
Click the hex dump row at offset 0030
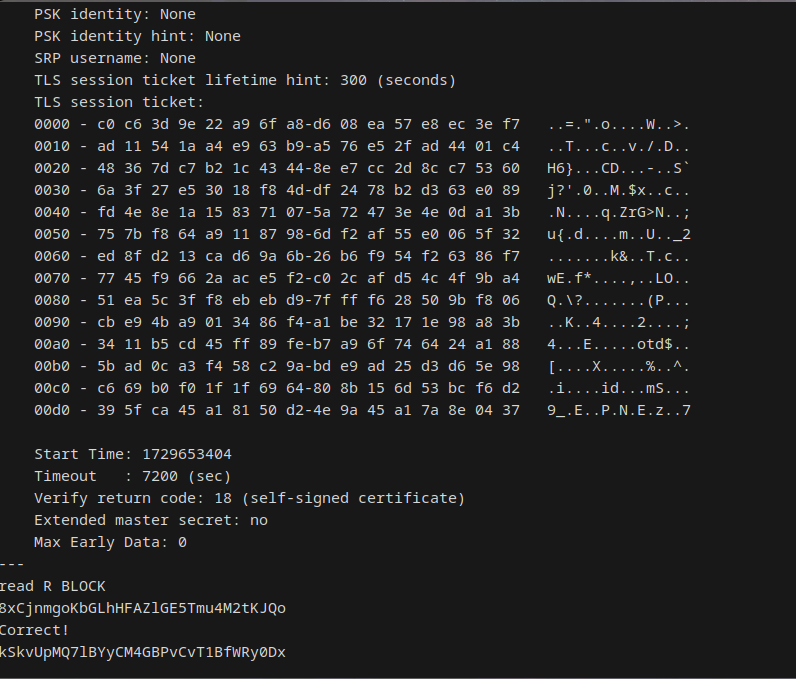coord(276,190)
